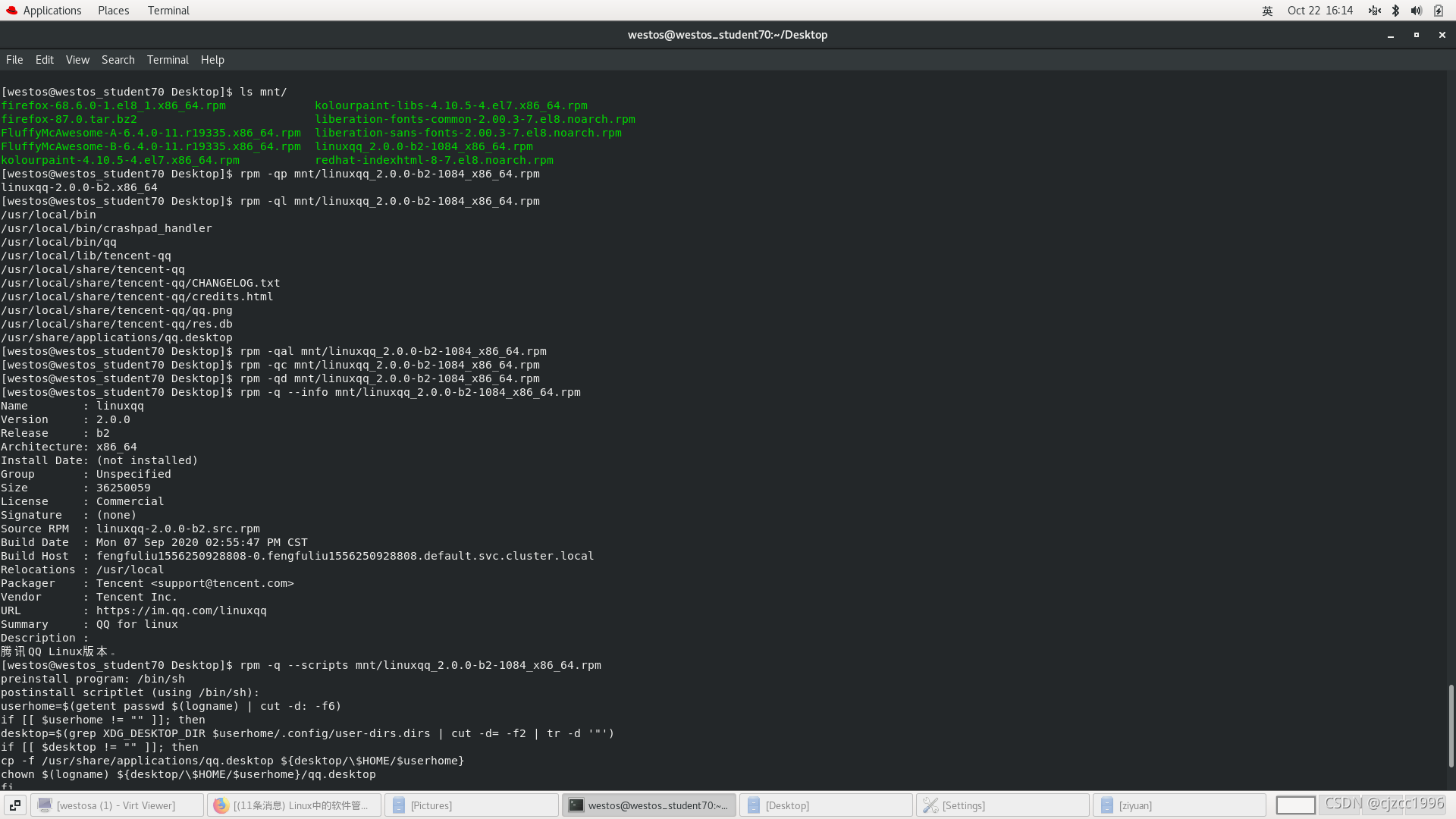This screenshot has width=1456, height=819.
Task: Switch to the Pictures window in taskbar
Action: pyautogui.click(x=471, y=805)
